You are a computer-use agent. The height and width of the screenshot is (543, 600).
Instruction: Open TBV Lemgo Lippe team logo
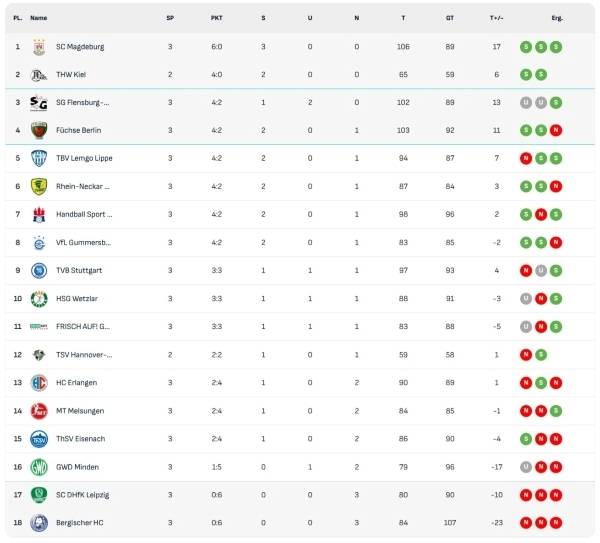coord(39,158)
